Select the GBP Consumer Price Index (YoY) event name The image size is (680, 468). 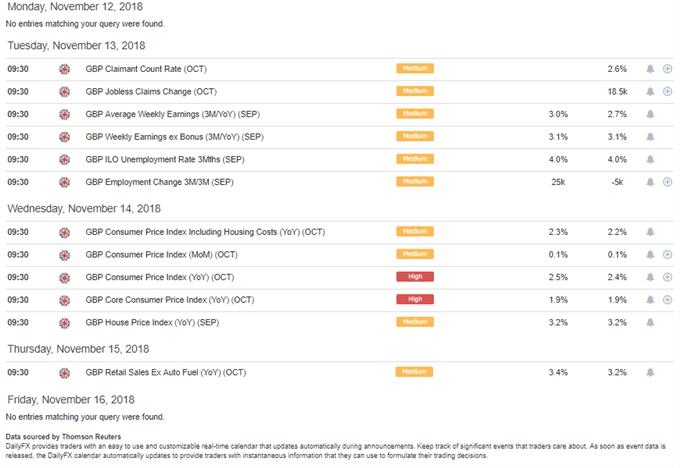point(160,277)
